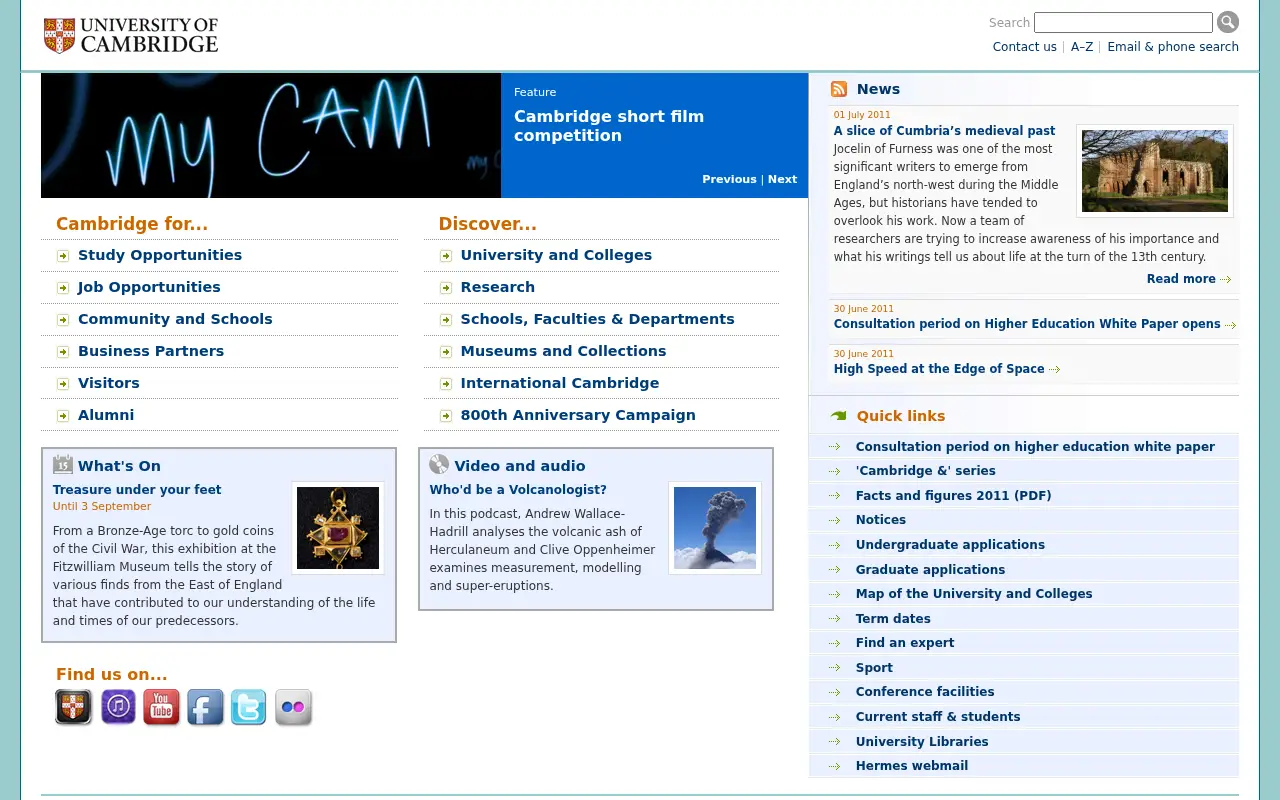This screenshot has width=1280, height=800.
Task: Click the Video and audio disc icon
Action: coord(439,464)
